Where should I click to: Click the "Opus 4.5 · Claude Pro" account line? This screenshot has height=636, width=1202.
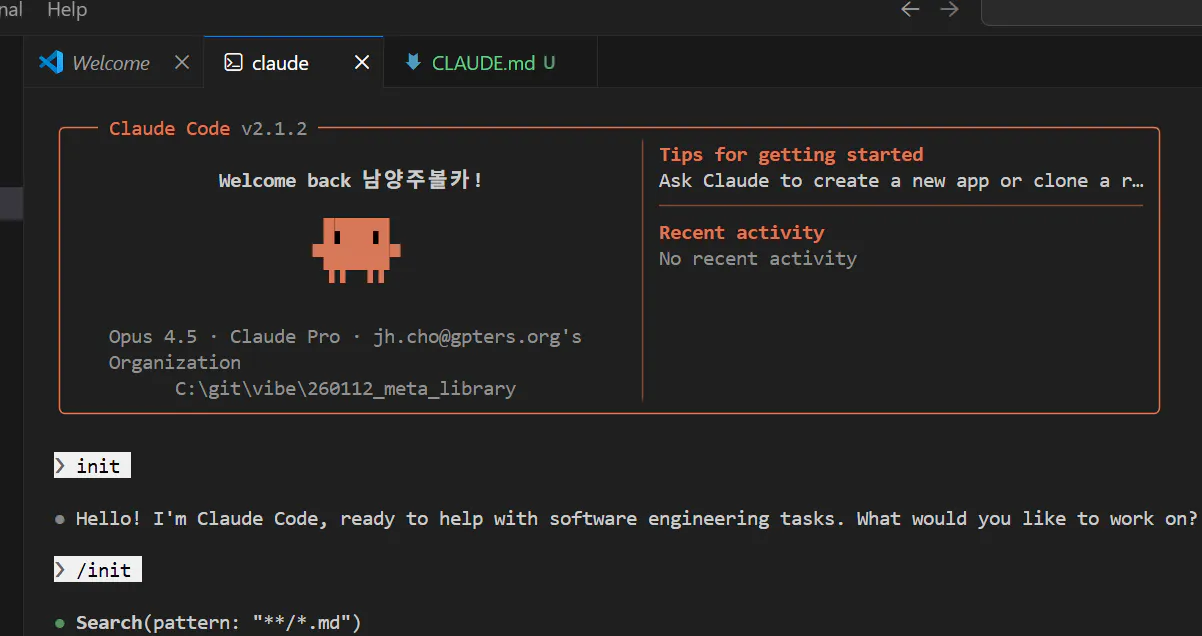(x=345, y=337)
